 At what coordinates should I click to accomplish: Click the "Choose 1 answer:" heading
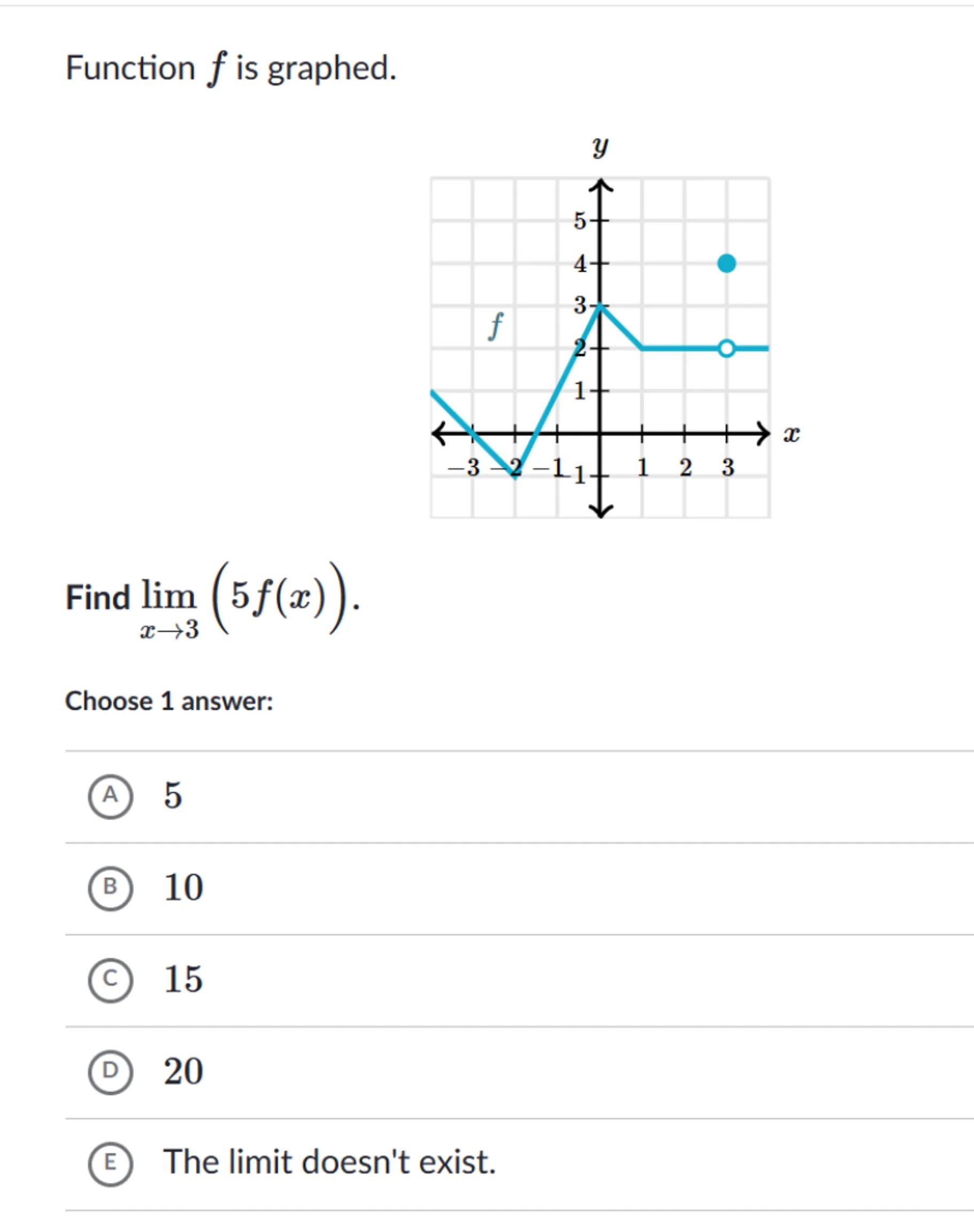pos(170,701)
